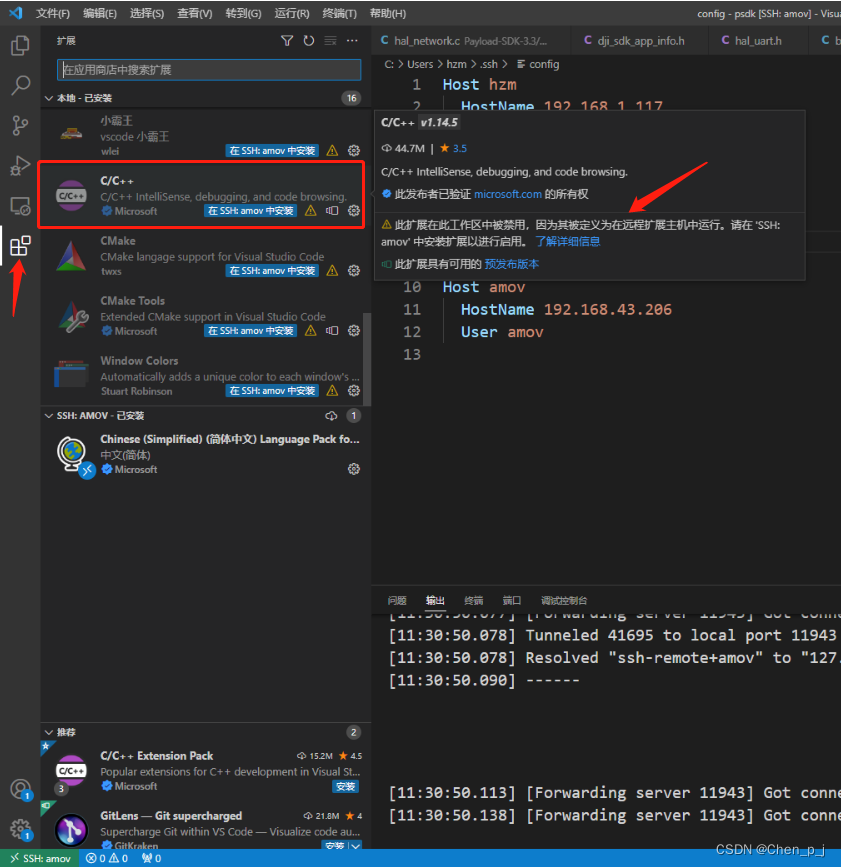Open the Search view in the activity bar
Image resolution: width=841 pixels, height=867 pixels.
[x=20, y=85]
